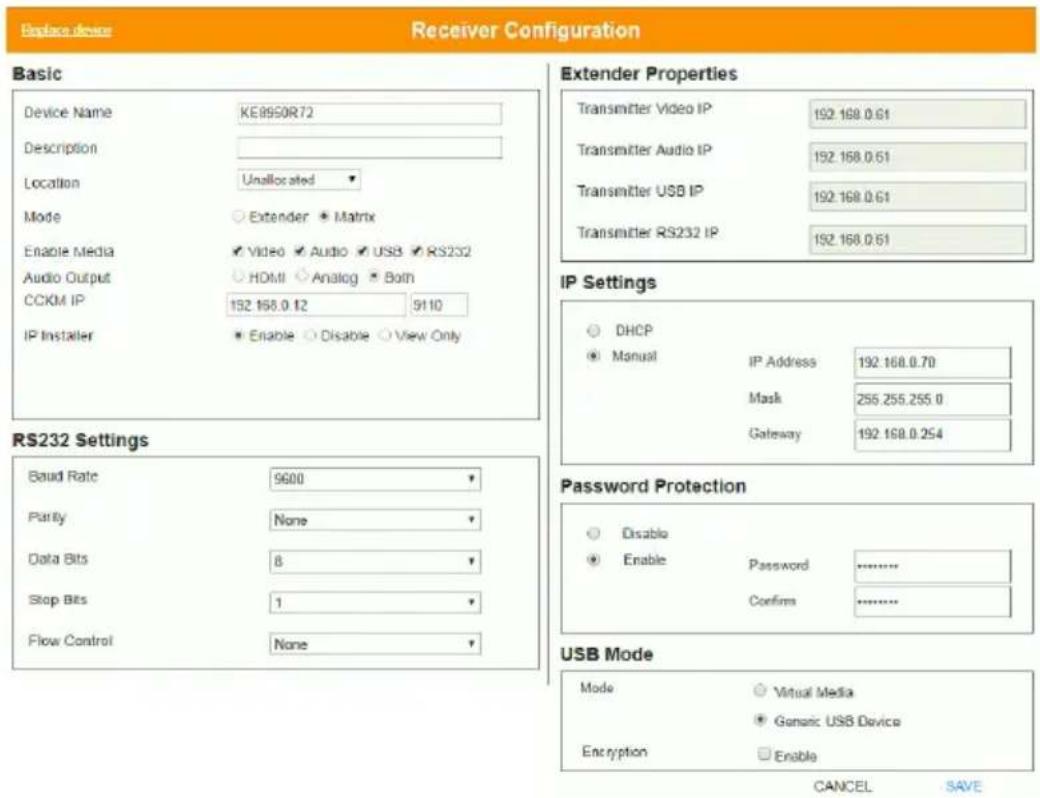
Task: Click the Transmitter USB IP field
Action: [x=917, y=197]
